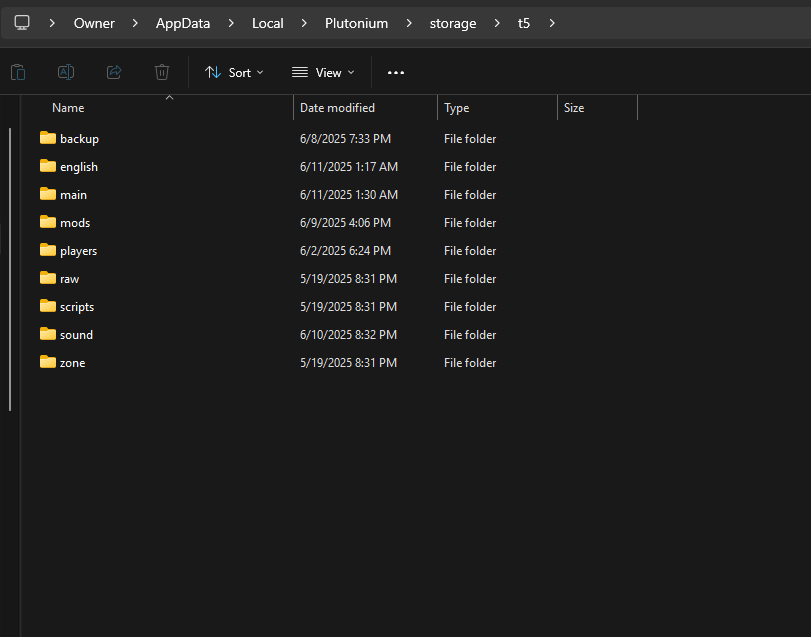Click the mods folder name

pos(75,222)
